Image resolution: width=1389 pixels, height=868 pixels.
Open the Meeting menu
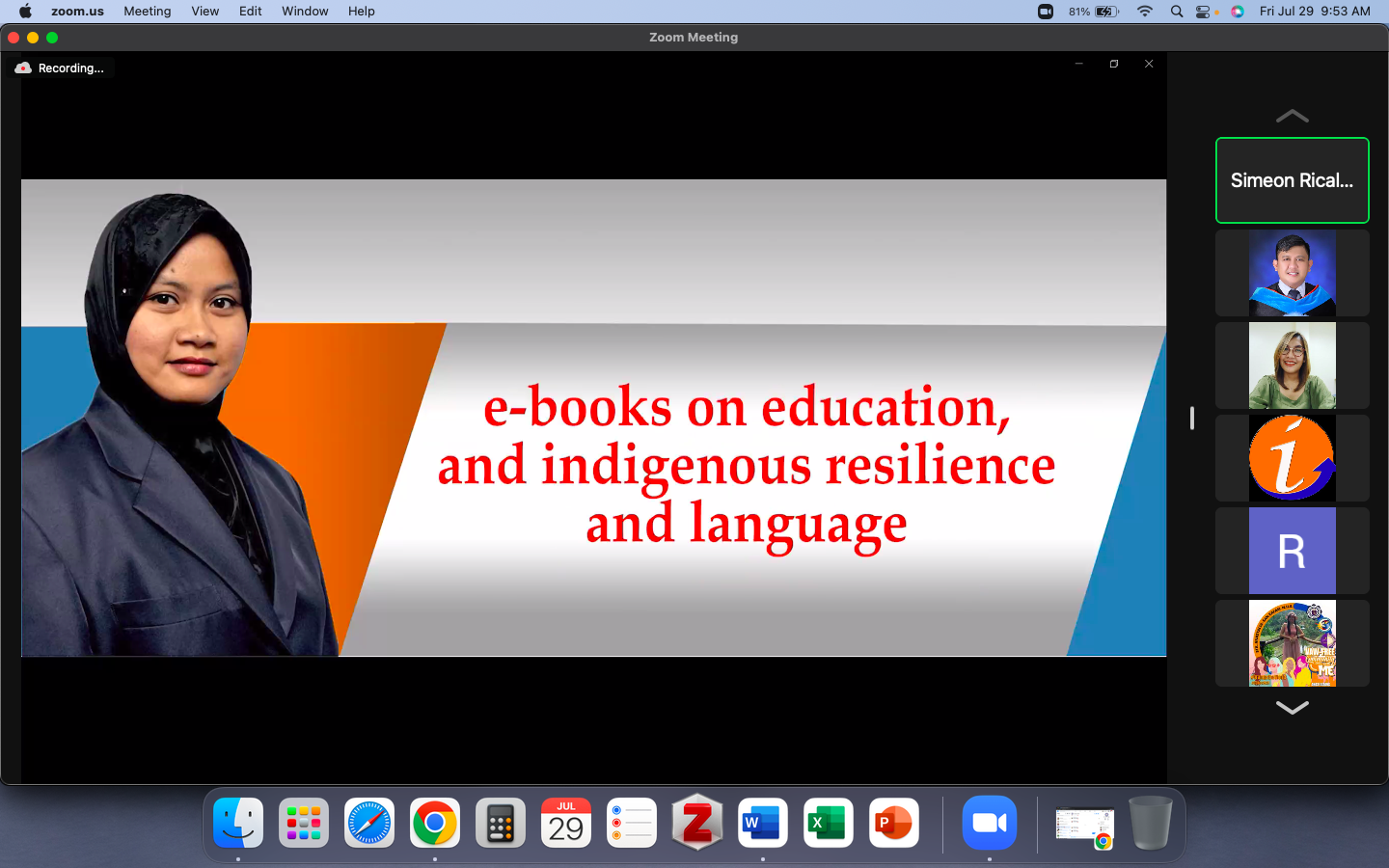pos(147,12)
